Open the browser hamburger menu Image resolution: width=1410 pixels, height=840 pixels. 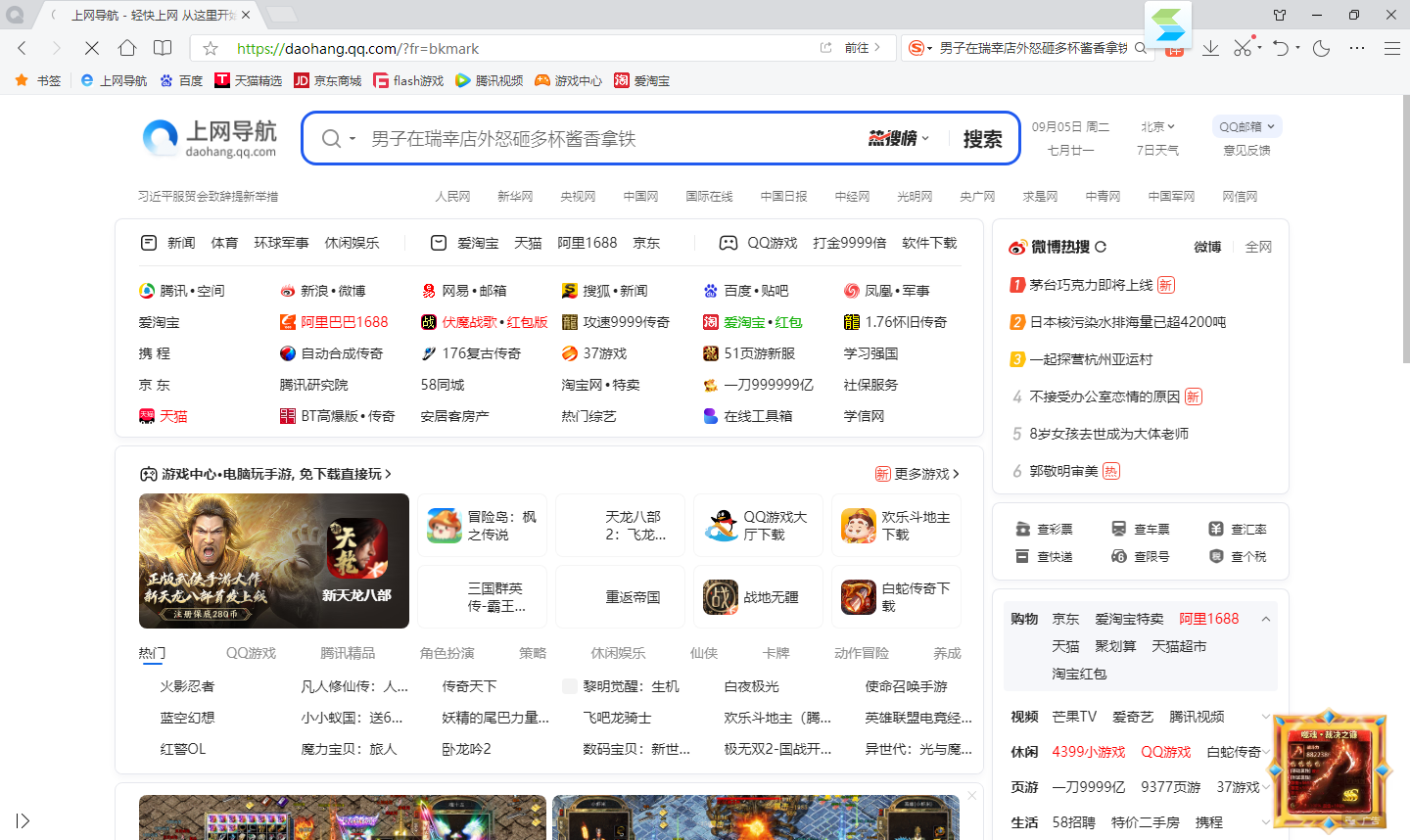(1391, 47)
